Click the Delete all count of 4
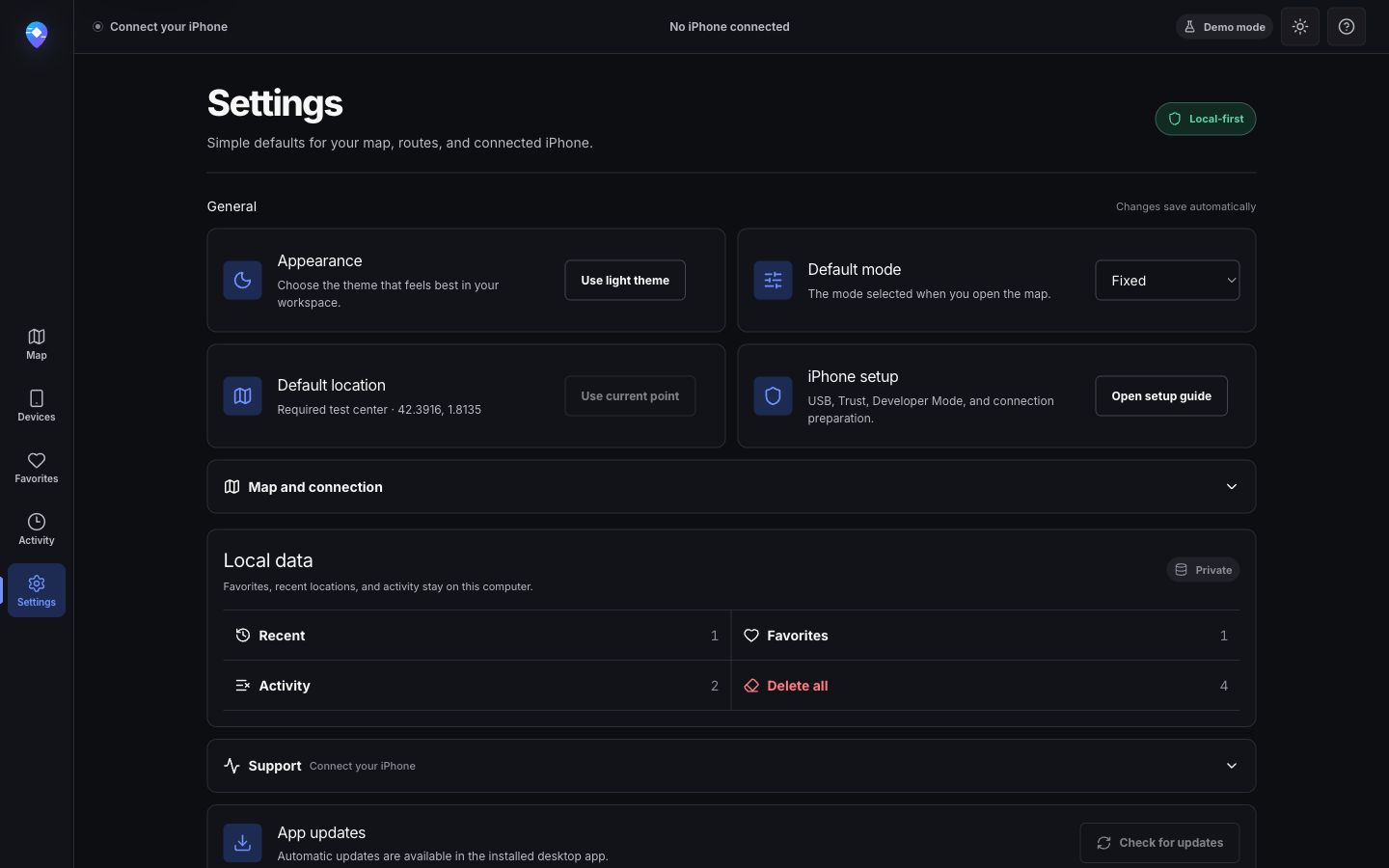Viewport: 1389px width, 868px height. (1224, 686)
